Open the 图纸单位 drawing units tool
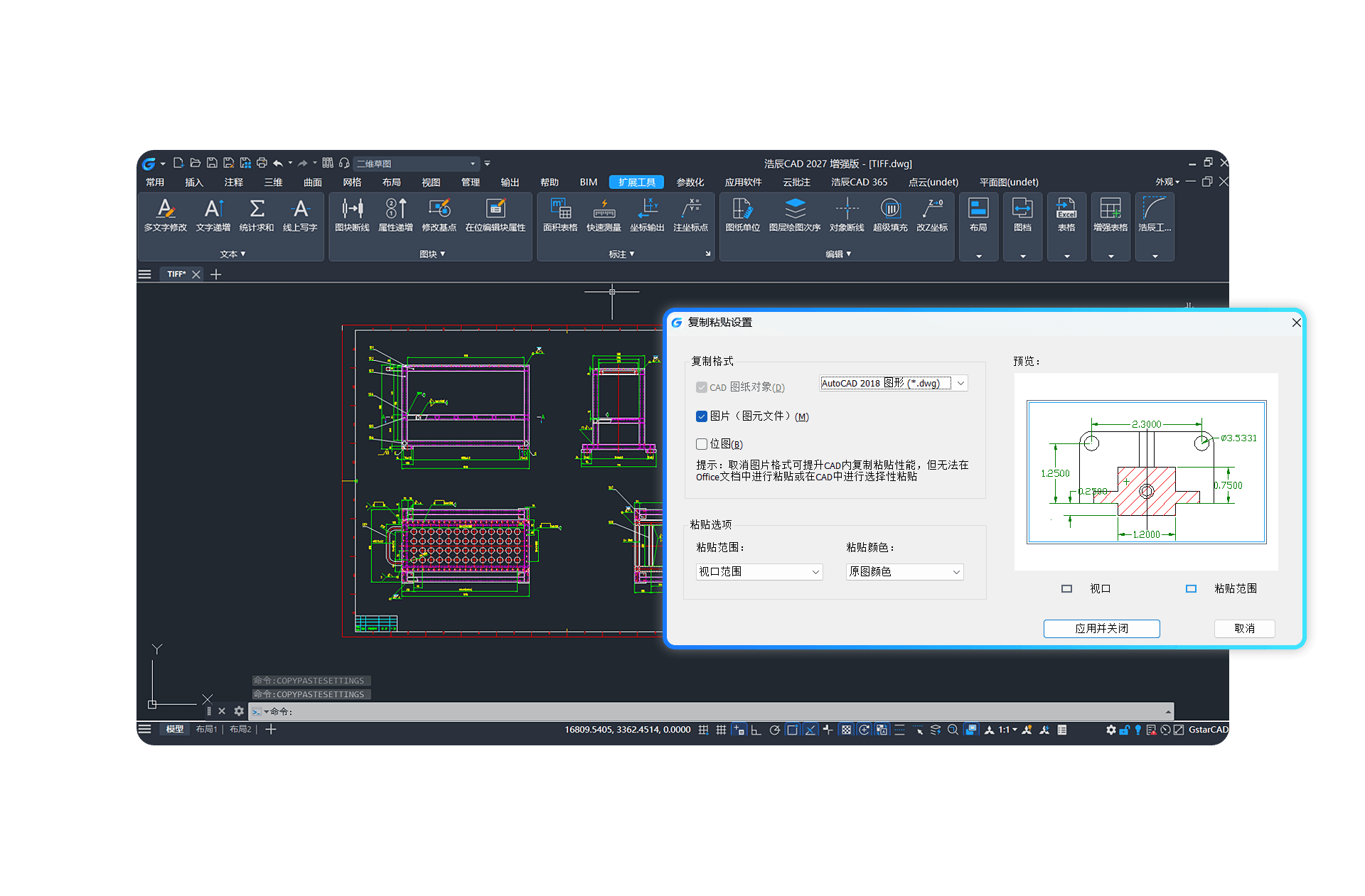This screenshot has height=896, width=1365. [x=742, y=215]
